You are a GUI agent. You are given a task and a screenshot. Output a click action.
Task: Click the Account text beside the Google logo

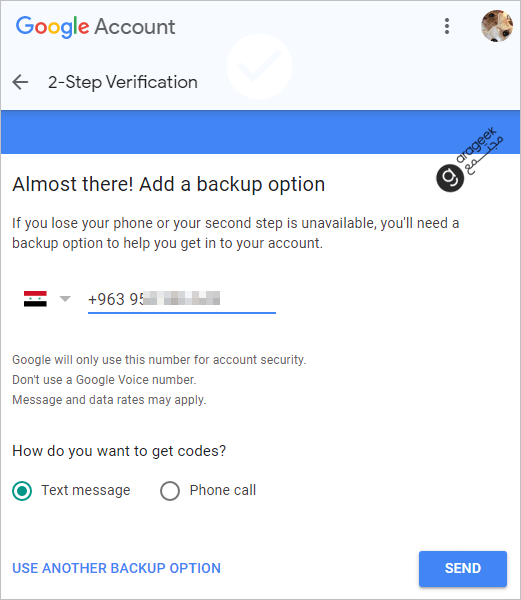[x=135, y=26]
